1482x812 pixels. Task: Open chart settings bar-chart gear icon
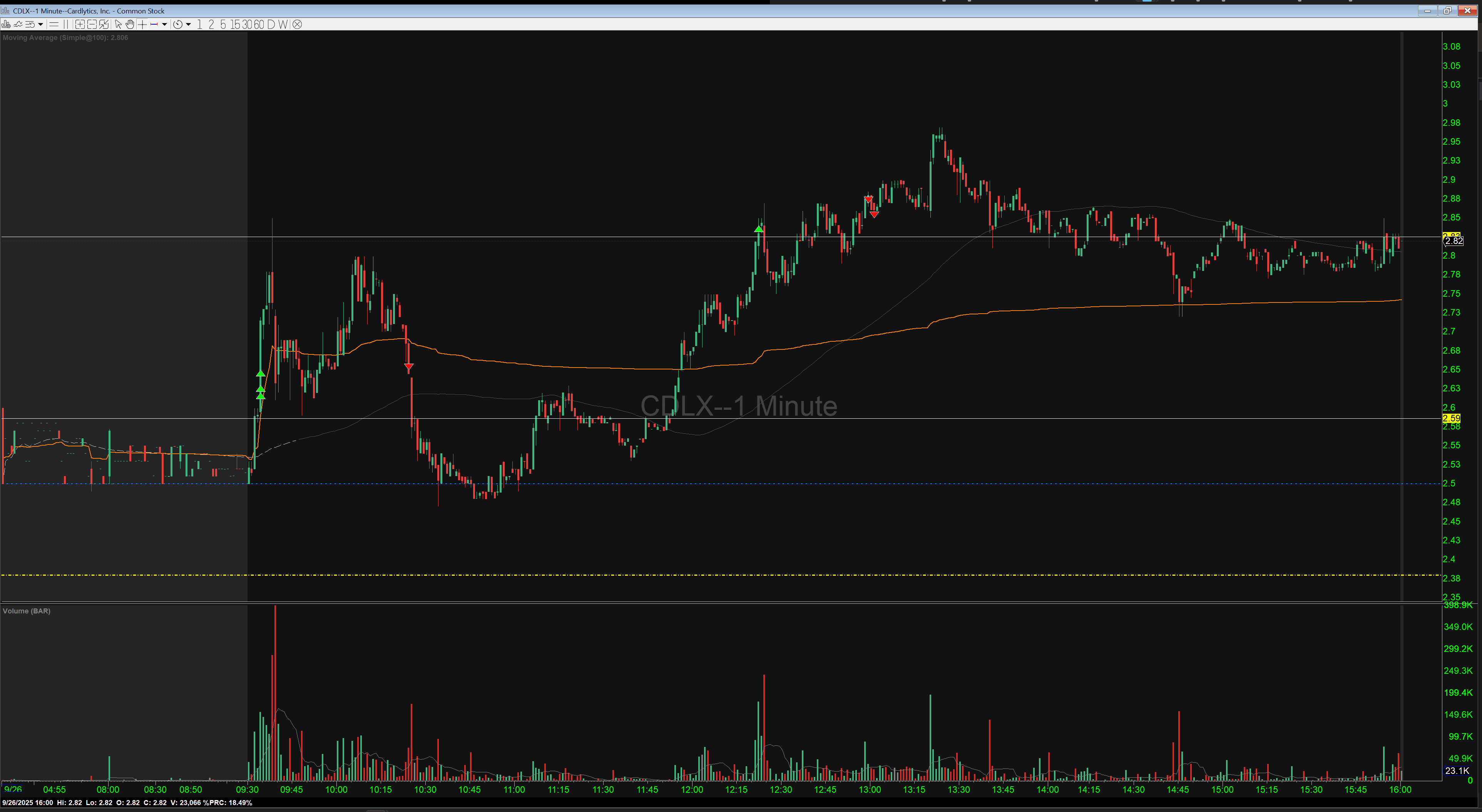point(6,24)
